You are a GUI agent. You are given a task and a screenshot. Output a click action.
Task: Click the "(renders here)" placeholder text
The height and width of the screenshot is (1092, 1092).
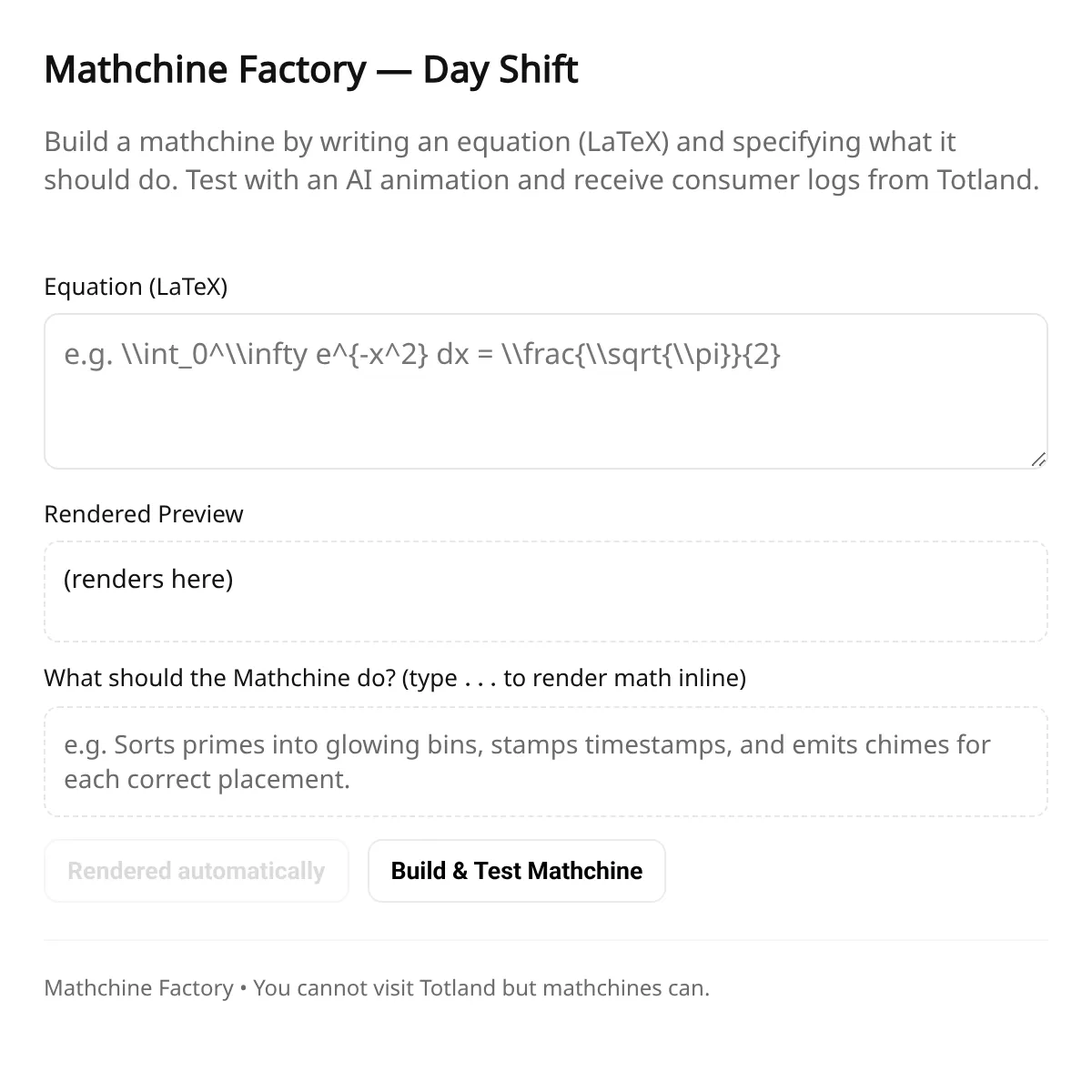coord(148,579)
